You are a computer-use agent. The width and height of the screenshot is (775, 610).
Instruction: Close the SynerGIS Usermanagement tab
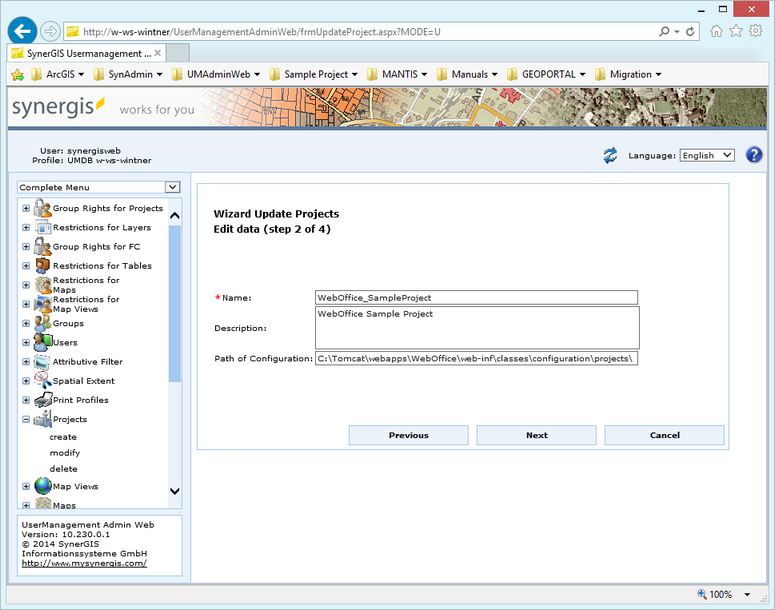[x=158, y=53]
